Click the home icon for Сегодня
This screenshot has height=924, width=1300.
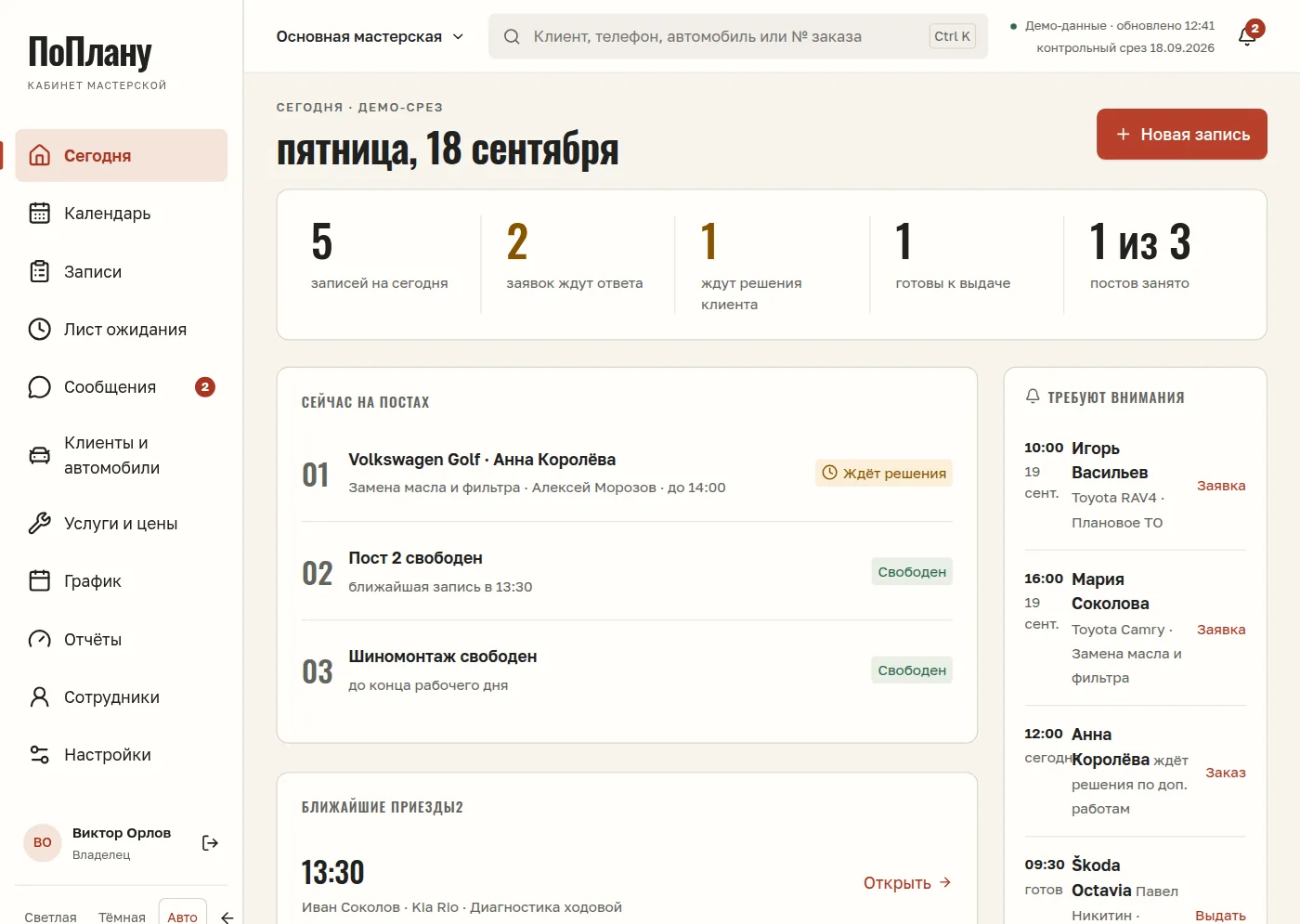(39, 155)
